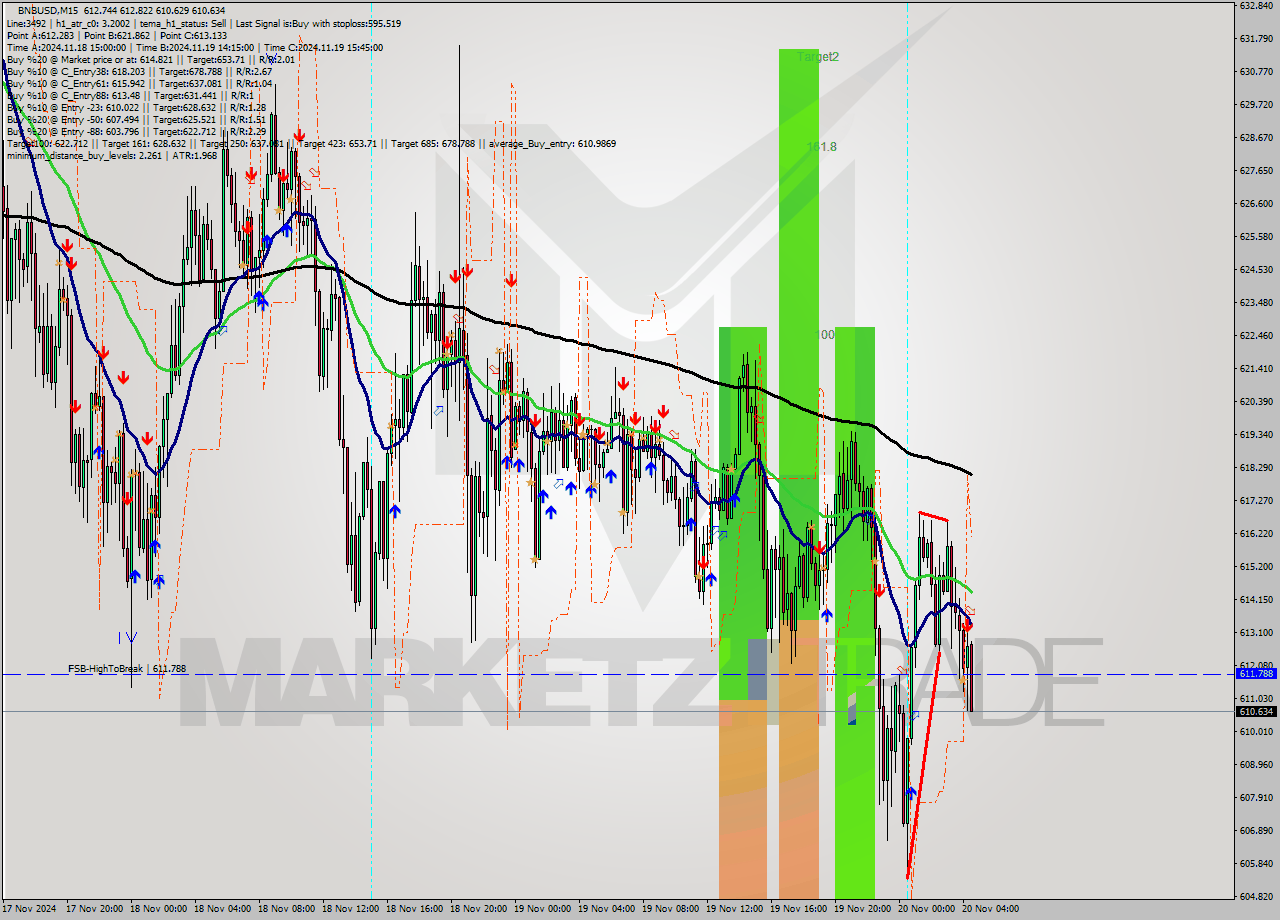Image resolution: width=1280 pixels, height=920 pixels.
Task: Click the 604.820 price axis value
Action: pos(1256,896)
